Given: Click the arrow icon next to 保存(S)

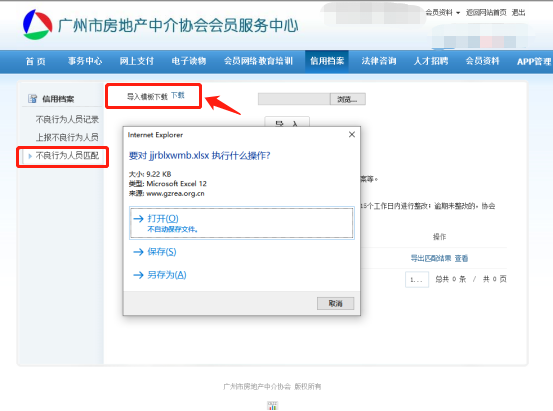Looking at the screenshot, I should click(x=138, y=252).
